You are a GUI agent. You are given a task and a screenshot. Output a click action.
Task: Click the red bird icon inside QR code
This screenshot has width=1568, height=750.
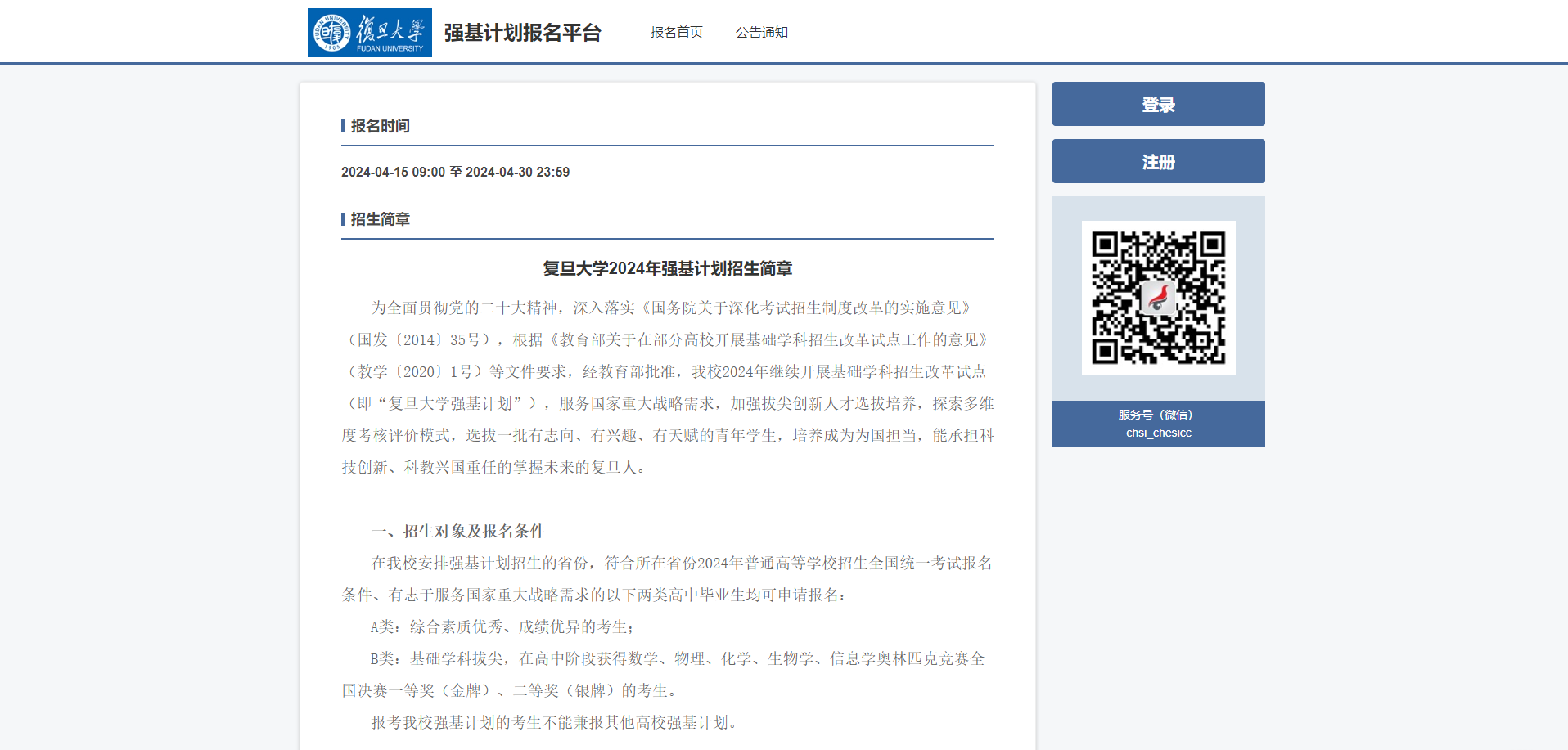(1159, 298)
